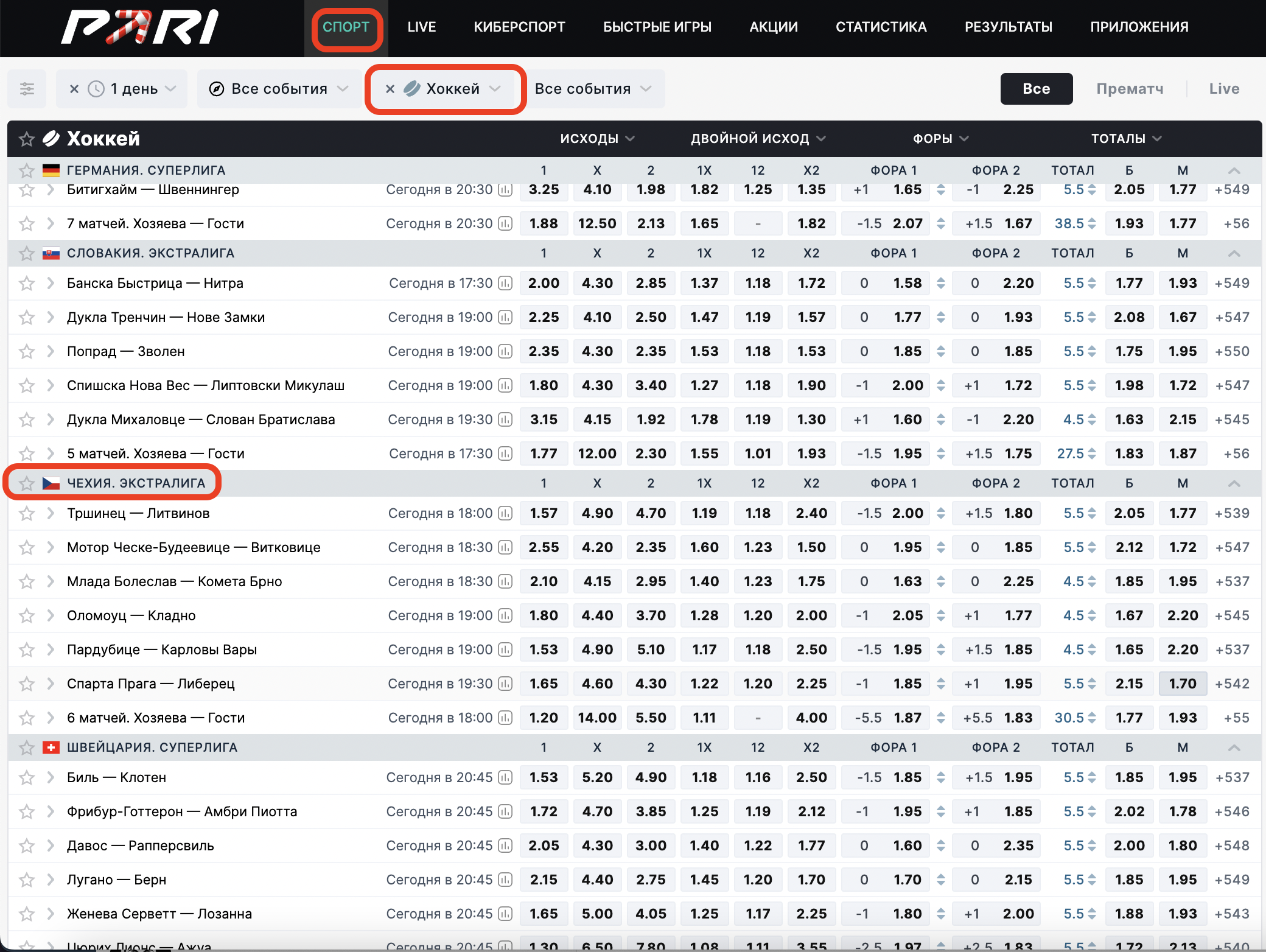Open the Все события dropdown after Хоккей
This screenshot has height=952, width=1266.
[x=593, y=89]
